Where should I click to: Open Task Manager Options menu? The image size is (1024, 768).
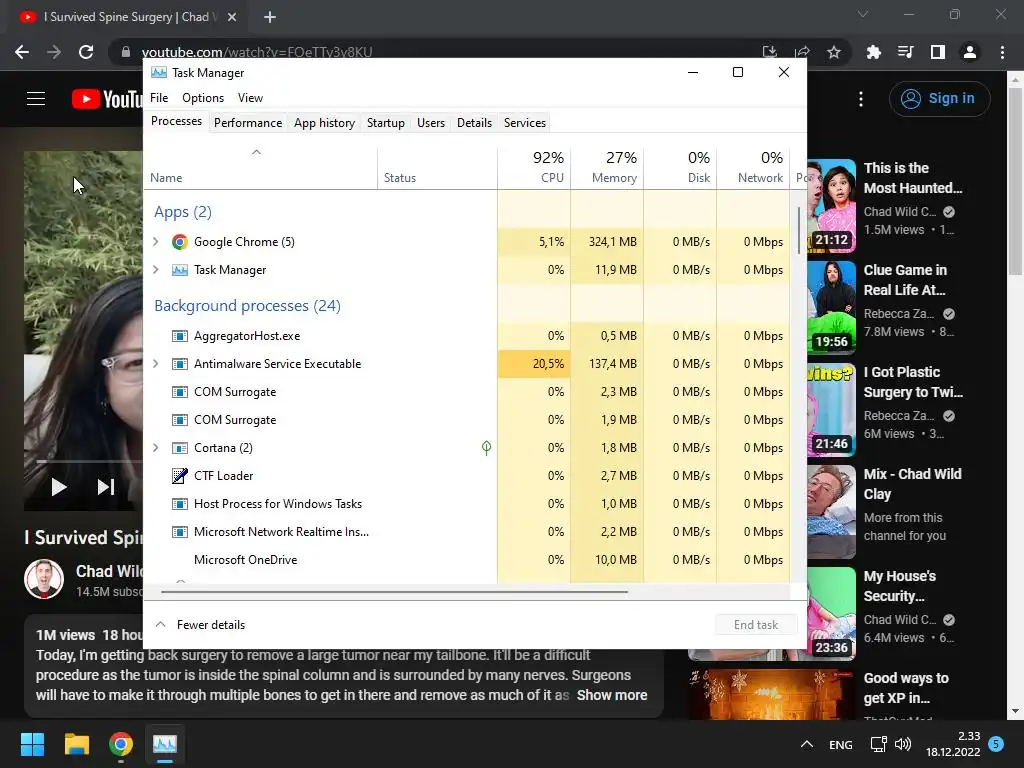[203, 98]
